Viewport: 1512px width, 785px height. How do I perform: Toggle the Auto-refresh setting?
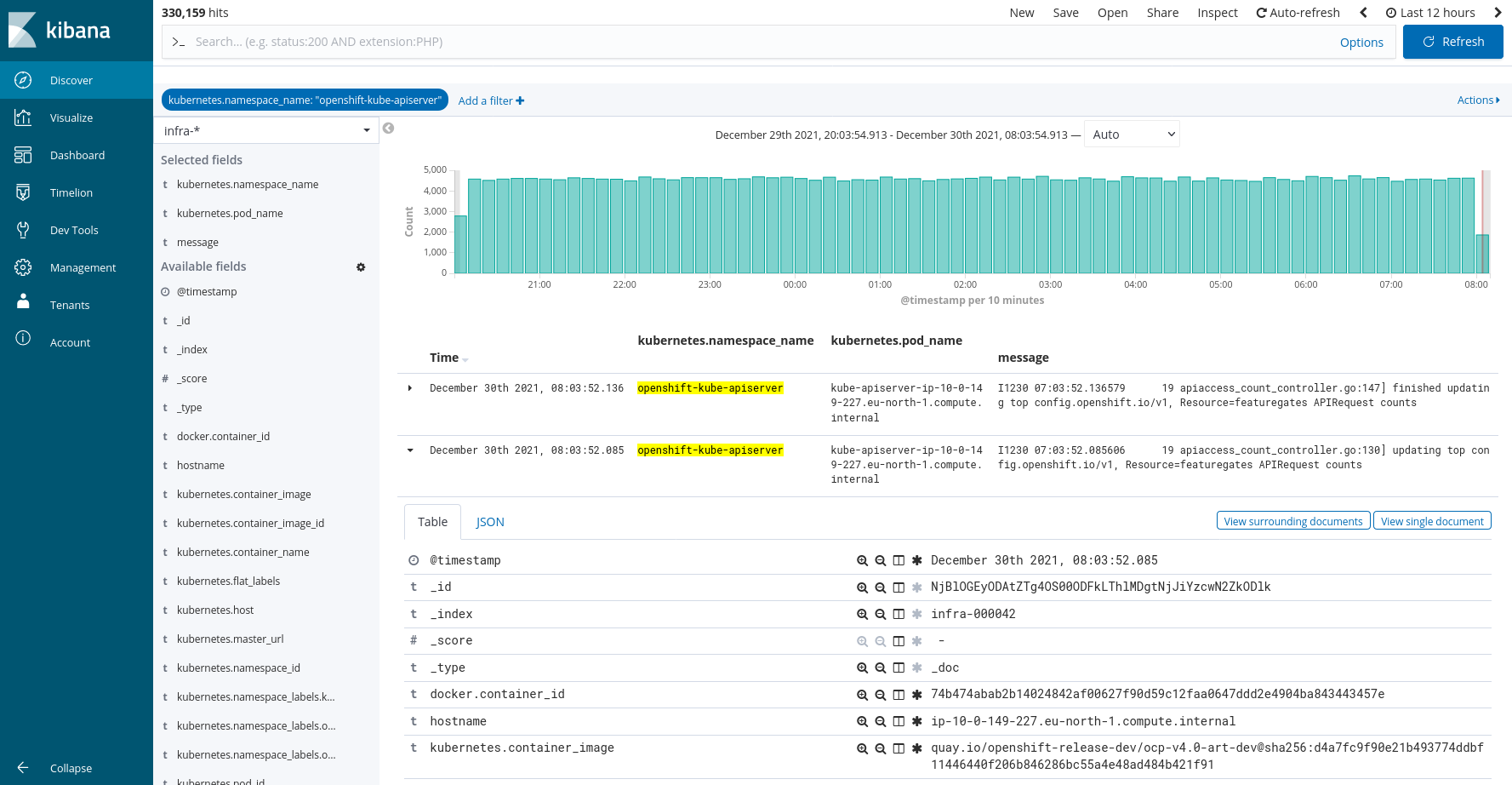(x=1298, y=13)
